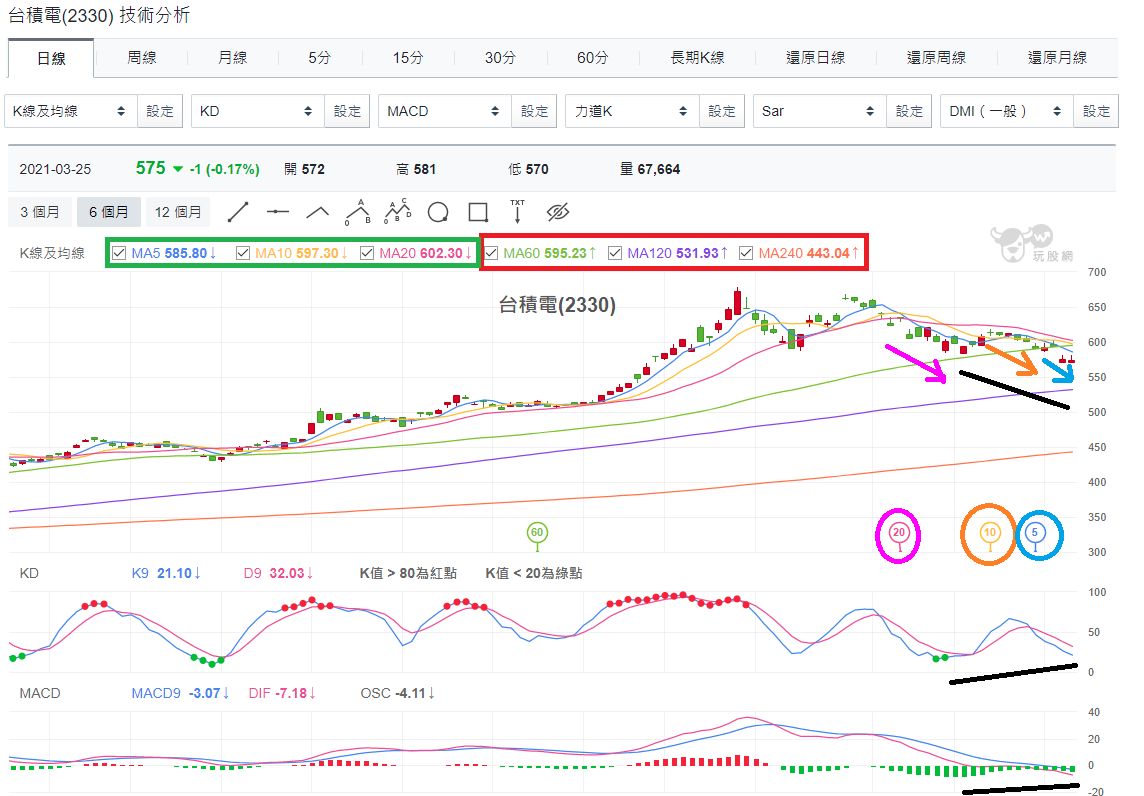Viewport: 1144px width, 796px height.
Task: Open the 長期K線 tab
Action: click(697, 58)
